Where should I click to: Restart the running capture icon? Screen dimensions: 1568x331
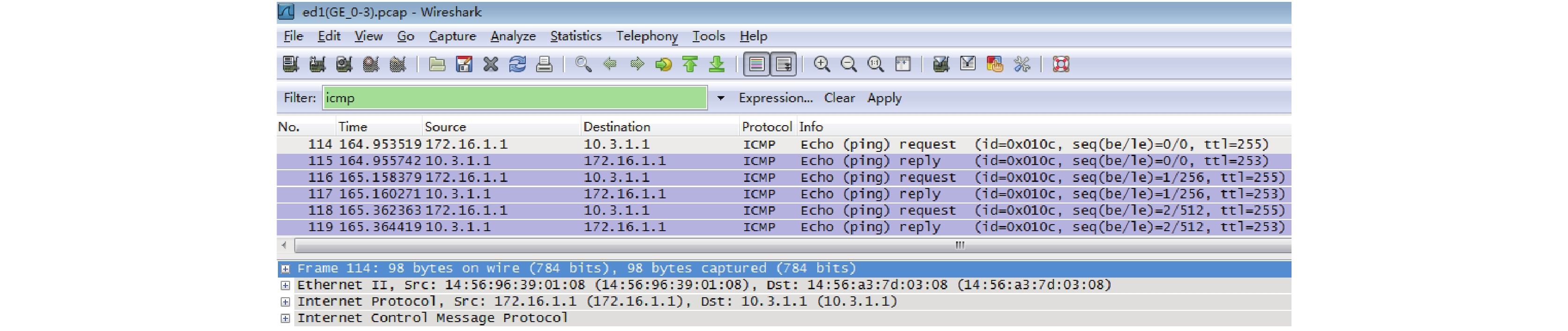pyautogui.click(x=398, y=64)
